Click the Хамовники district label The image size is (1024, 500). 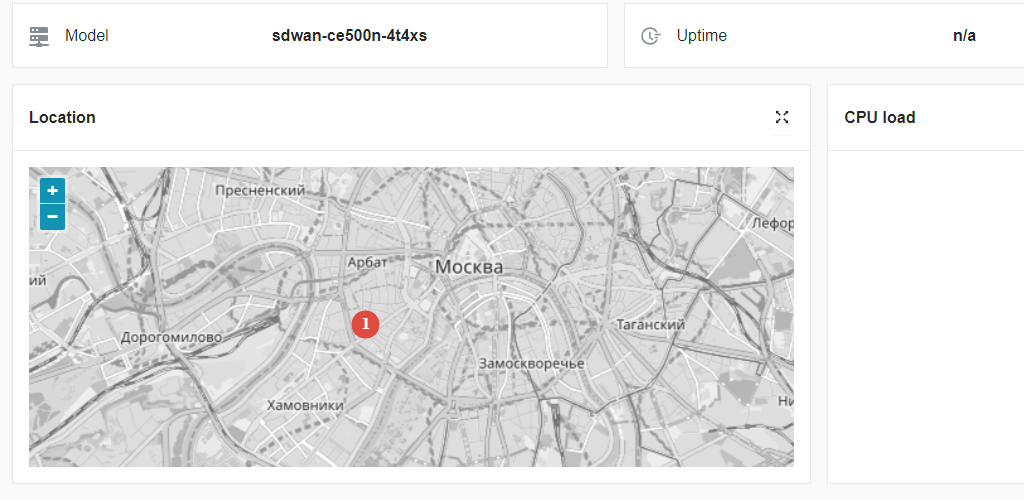305,405
